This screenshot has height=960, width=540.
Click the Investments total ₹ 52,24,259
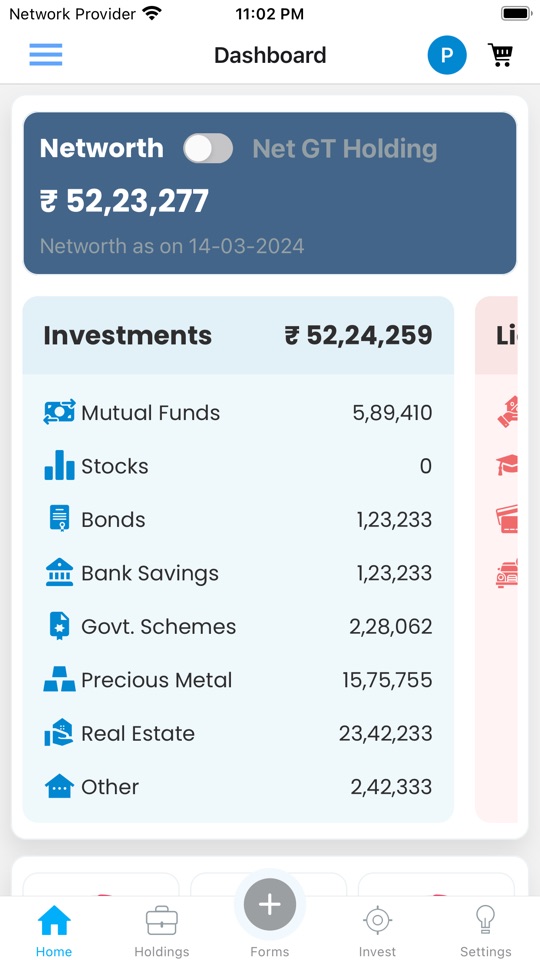point(359,336)
